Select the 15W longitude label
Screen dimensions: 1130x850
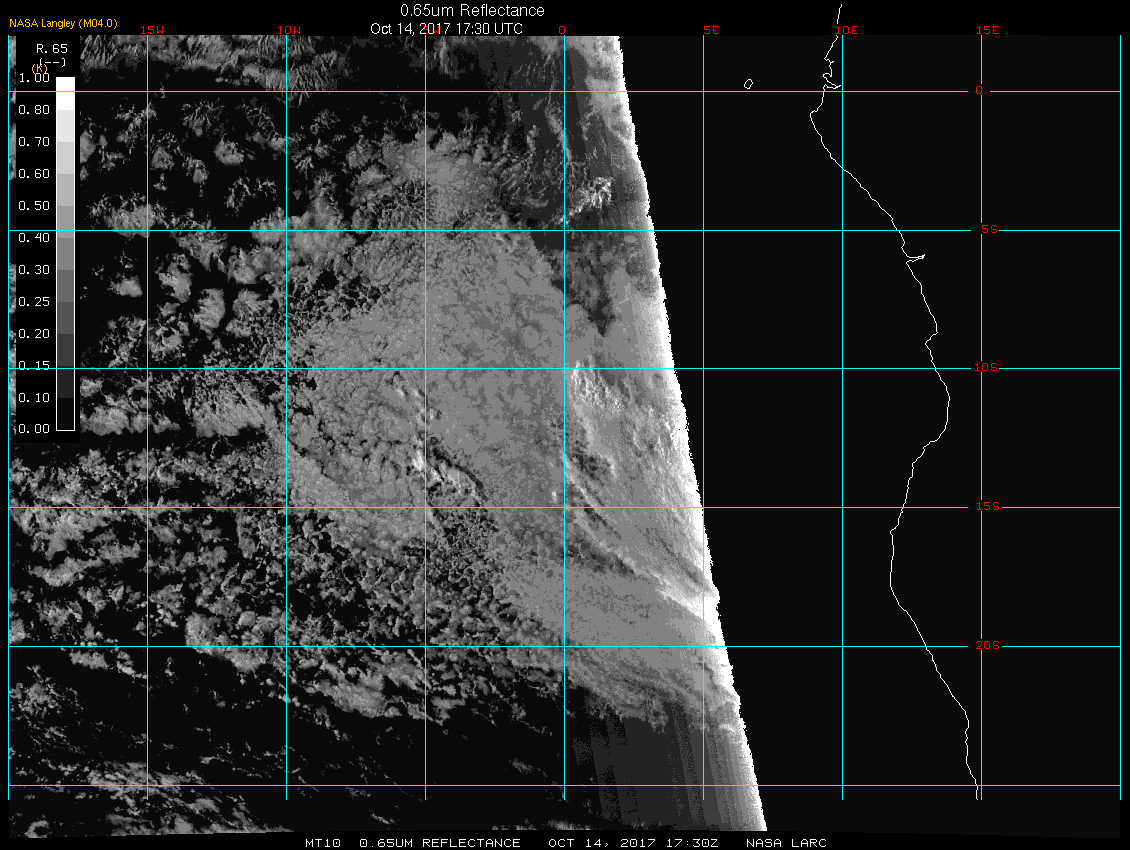(x=151, y=30)
